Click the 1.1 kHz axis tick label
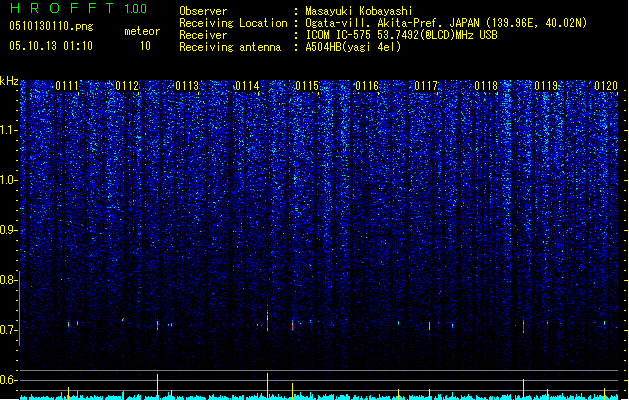 tap(9, 130)
